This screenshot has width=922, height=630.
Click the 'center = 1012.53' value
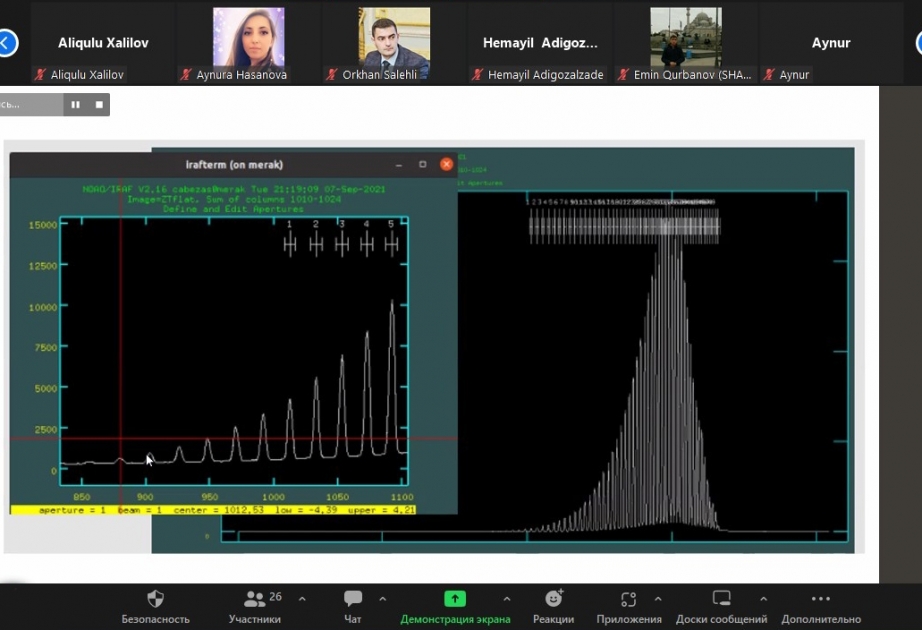[219, 510]
